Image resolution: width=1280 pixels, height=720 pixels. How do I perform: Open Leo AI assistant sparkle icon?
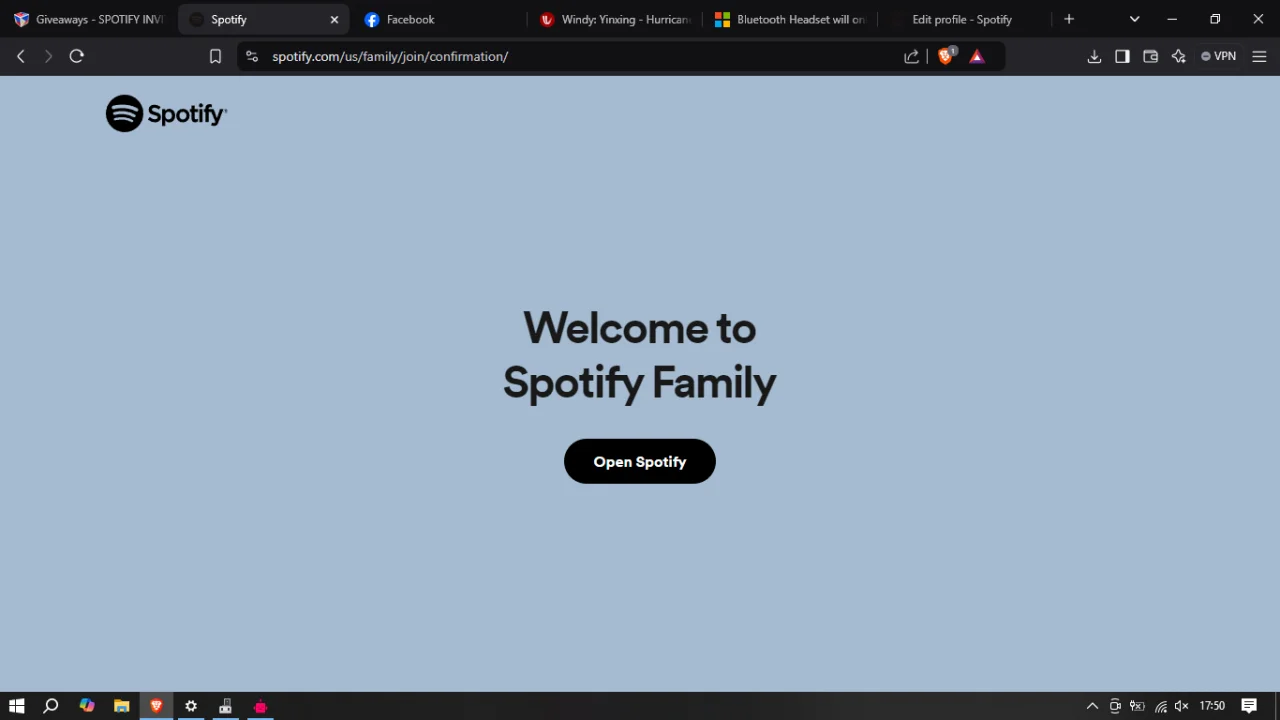[x=1178, y=57]
